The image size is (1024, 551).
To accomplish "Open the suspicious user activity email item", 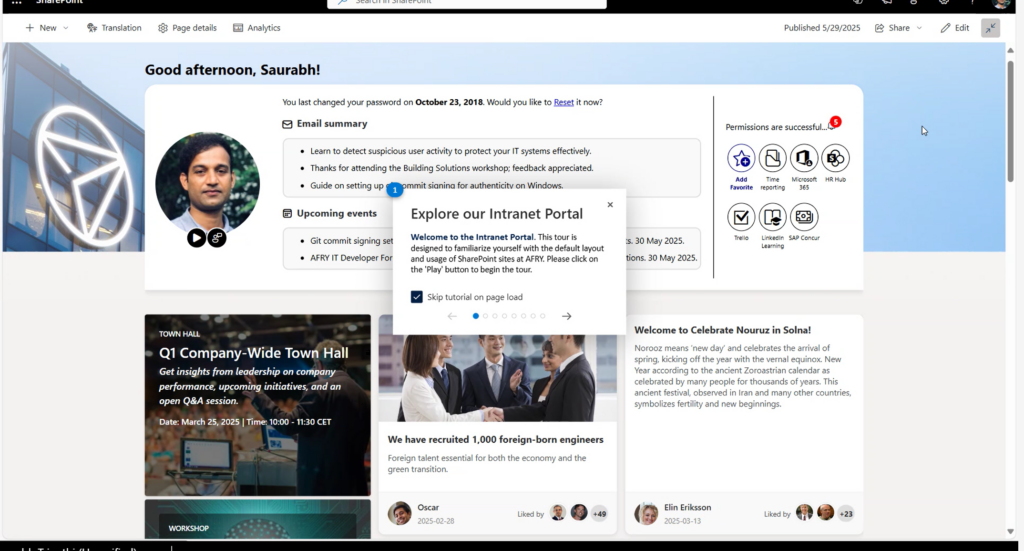I will coord(451,151).
